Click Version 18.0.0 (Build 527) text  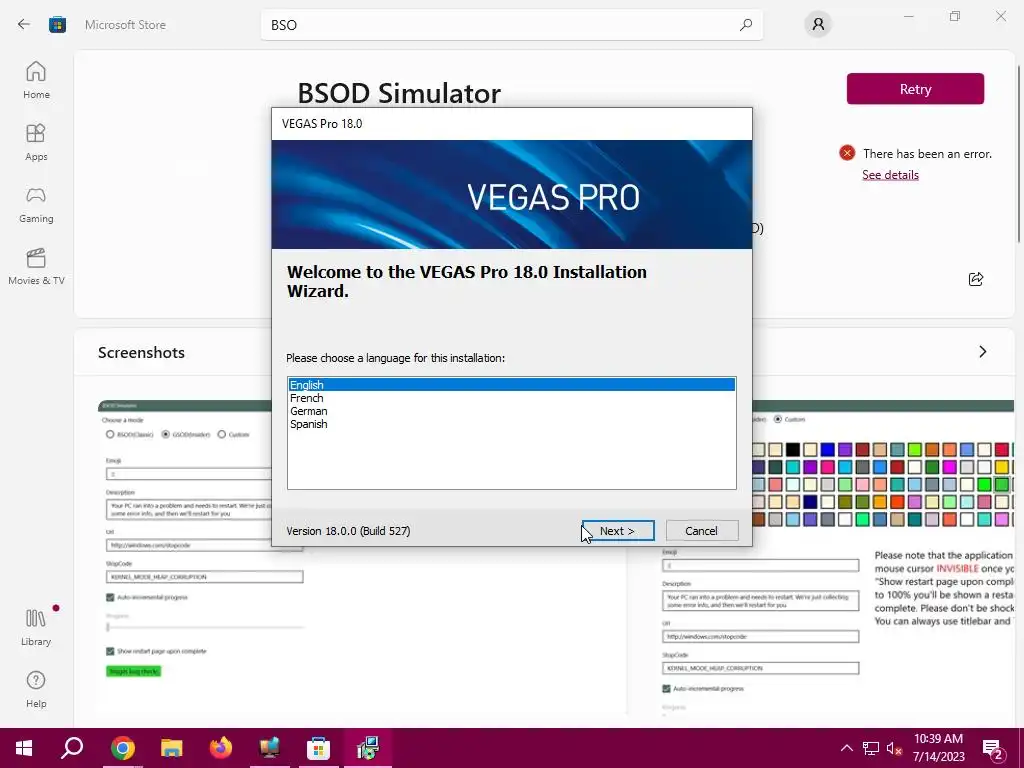348,531
